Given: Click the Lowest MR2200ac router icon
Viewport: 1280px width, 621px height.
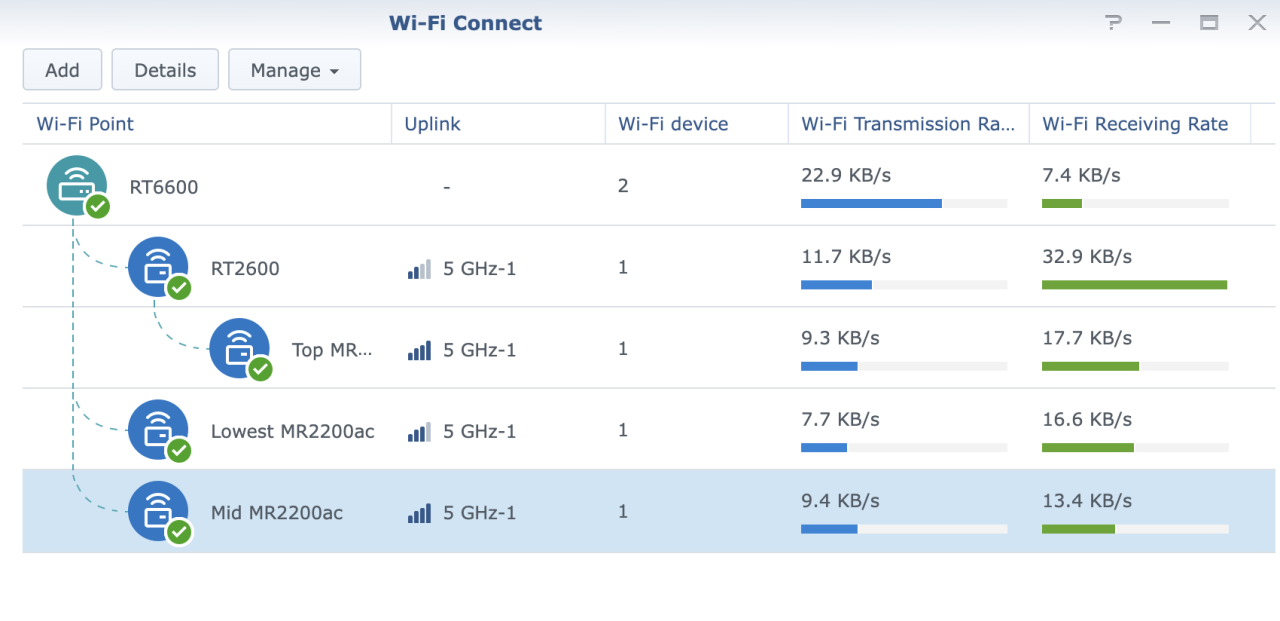Looking at the screenshot, I should (158, 430).
